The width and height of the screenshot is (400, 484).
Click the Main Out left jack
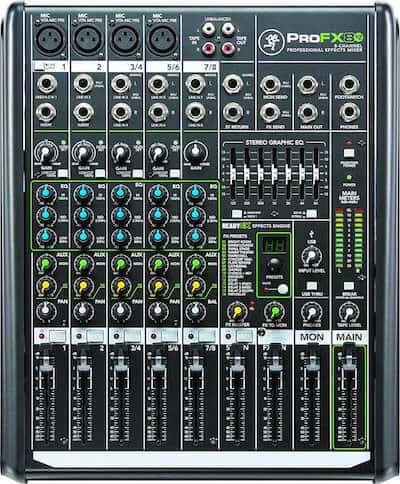tap(307, 84)
